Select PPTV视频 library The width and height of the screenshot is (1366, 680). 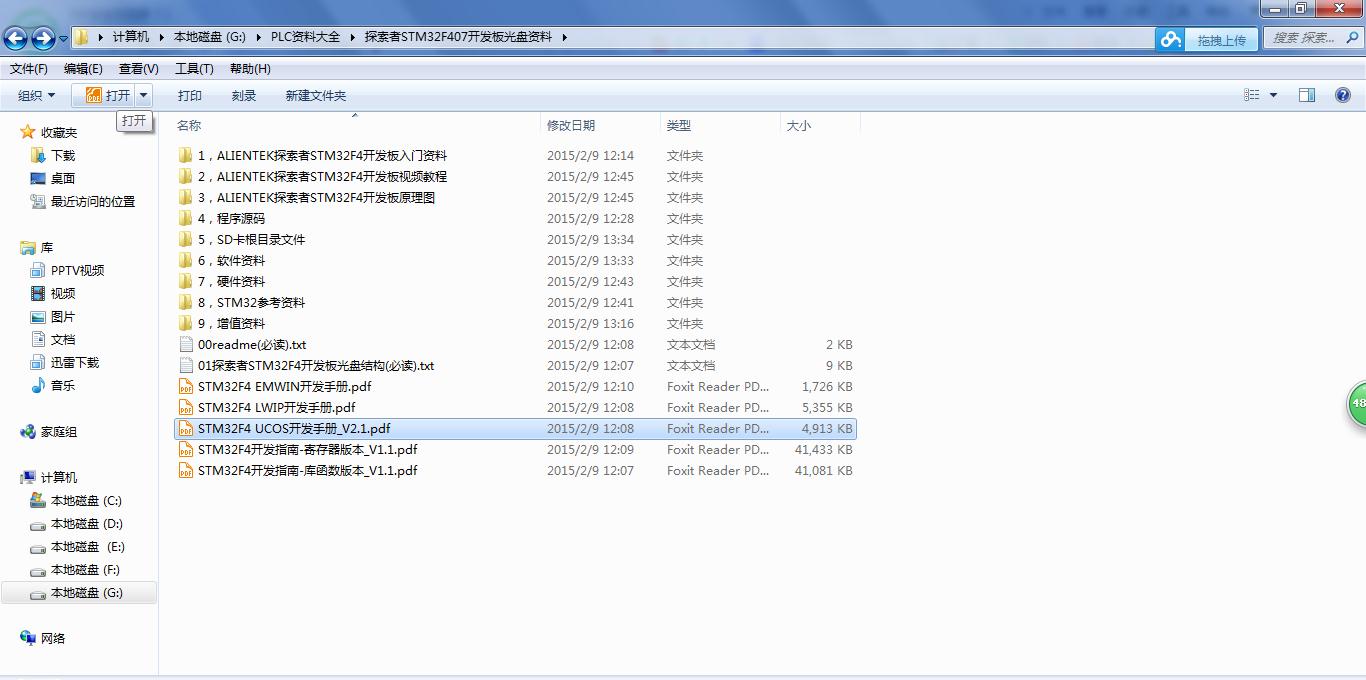click(x=78, y=271)
